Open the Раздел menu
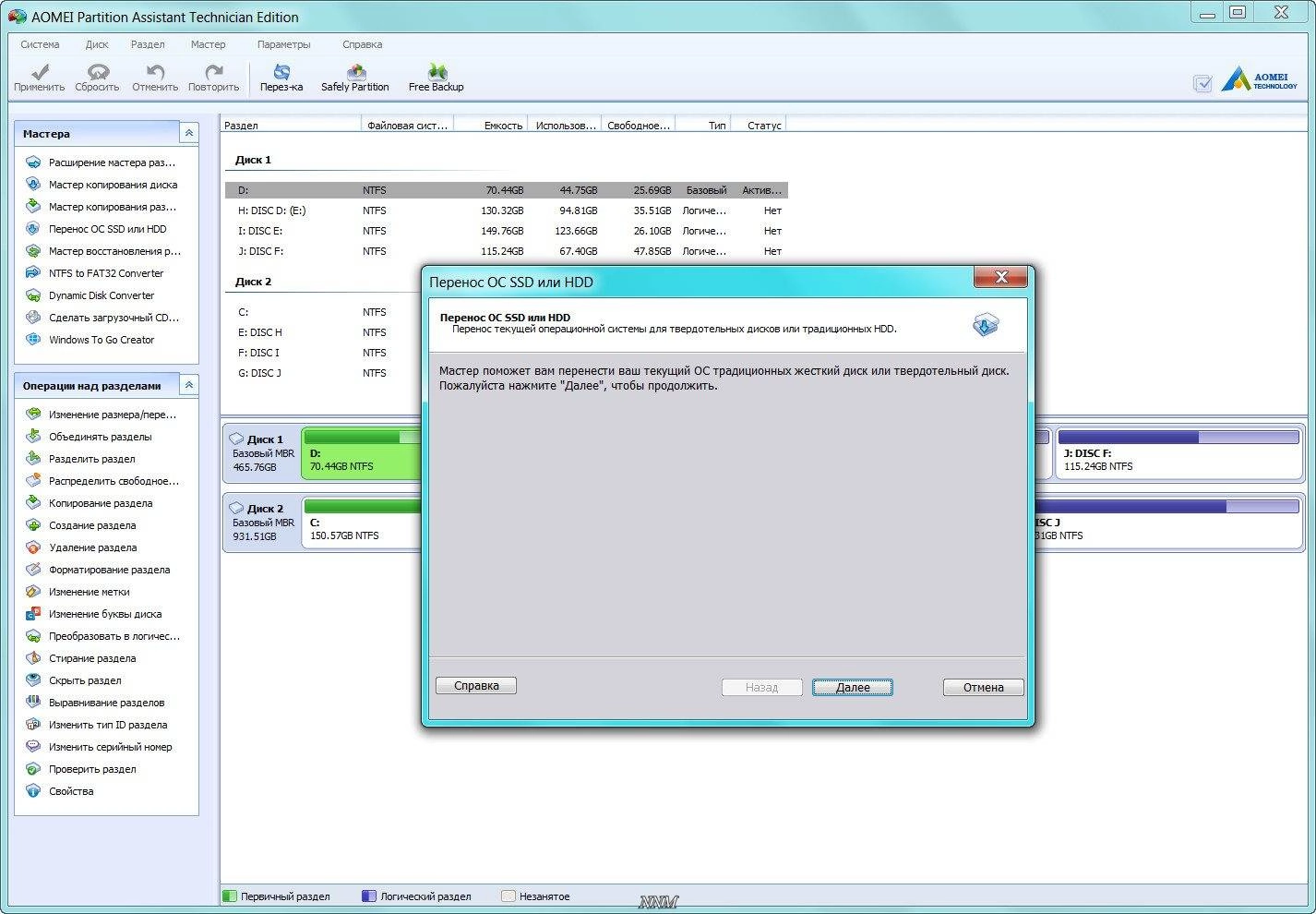Screen dimensions: 1316x914 tap(148, 44)
